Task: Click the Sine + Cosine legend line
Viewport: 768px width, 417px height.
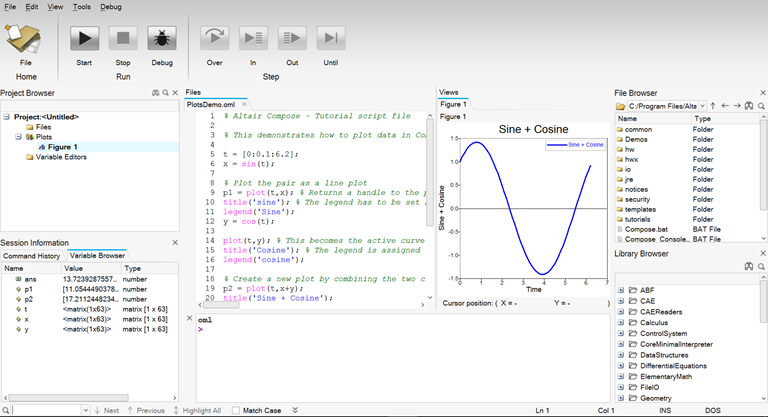Action: coord(557,145)
